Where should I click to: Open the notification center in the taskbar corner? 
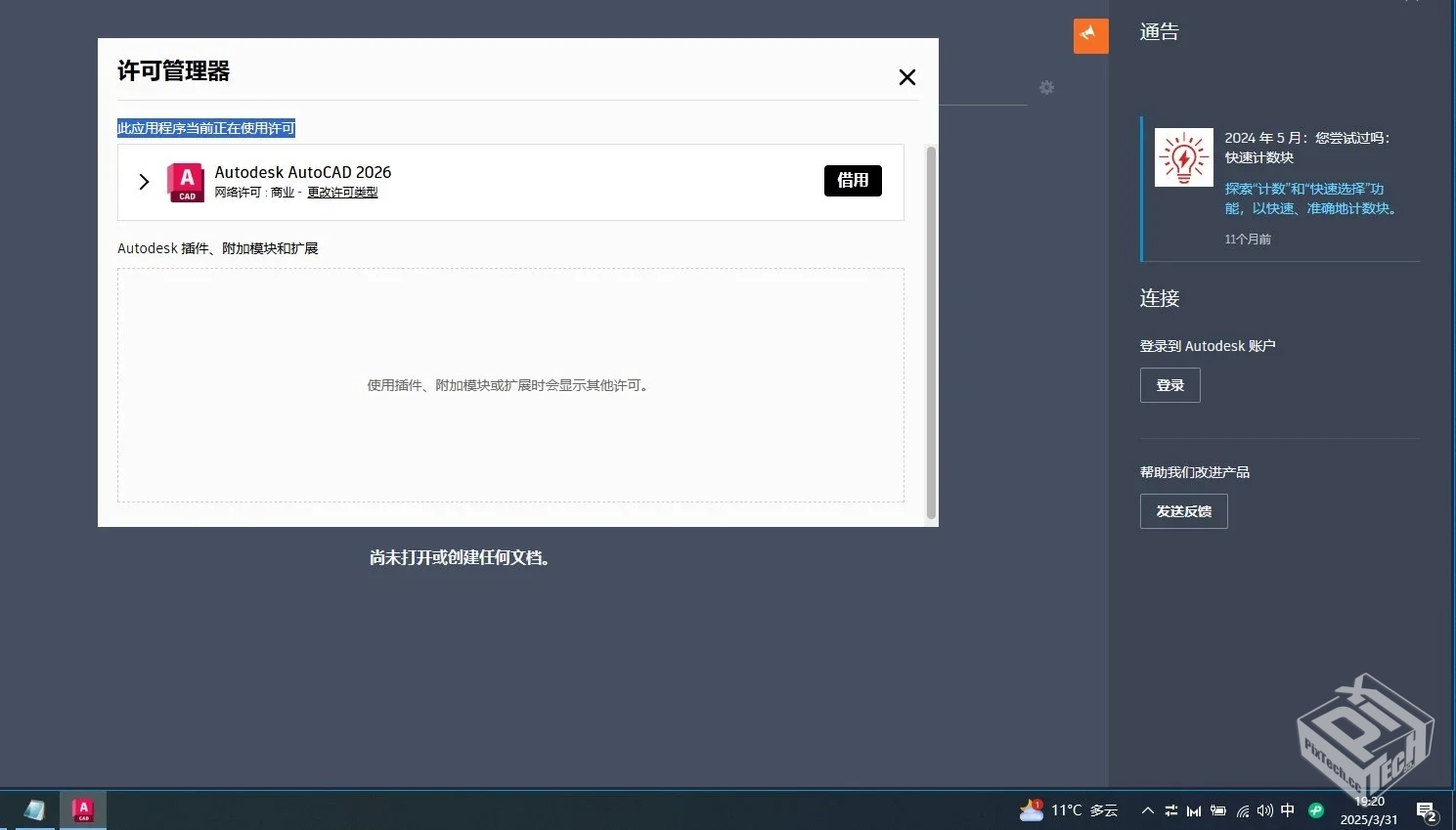1426,811
